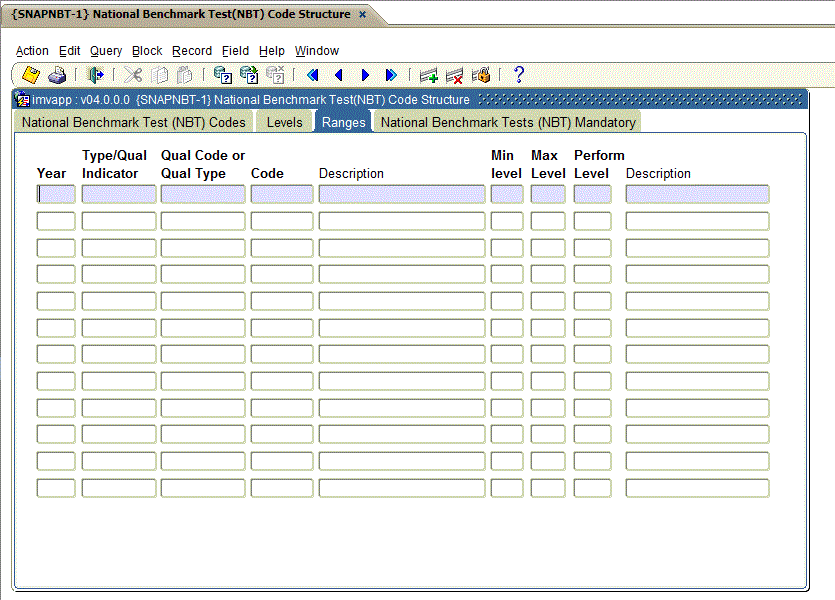Close the SNAPNBT-1 document tab

pyautogui.click(x=362, y=15)
